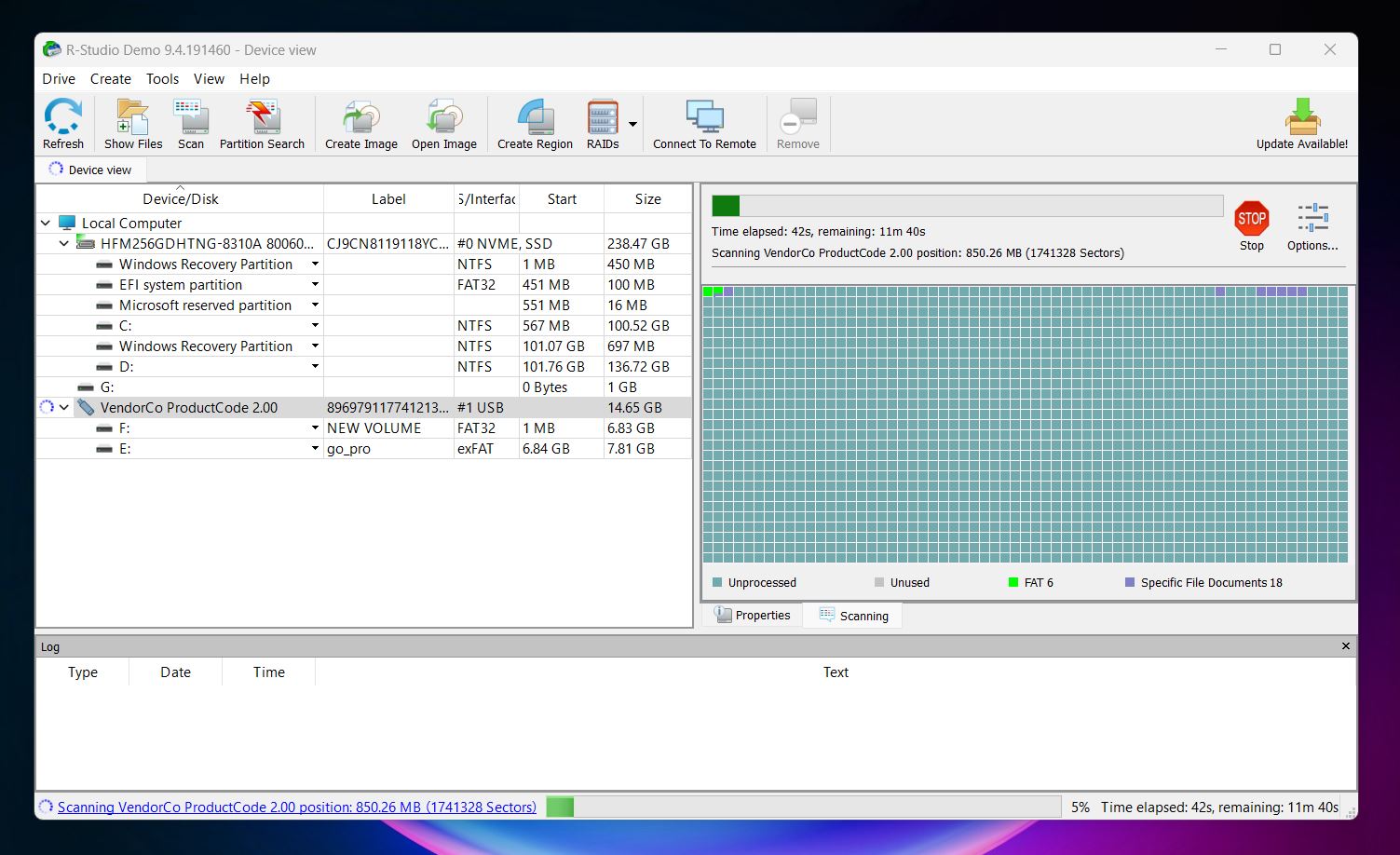This screenshot has width=1400, height=855.
Task: Open the dropdown arrow on the F: row
Action: tap(315, 427)
